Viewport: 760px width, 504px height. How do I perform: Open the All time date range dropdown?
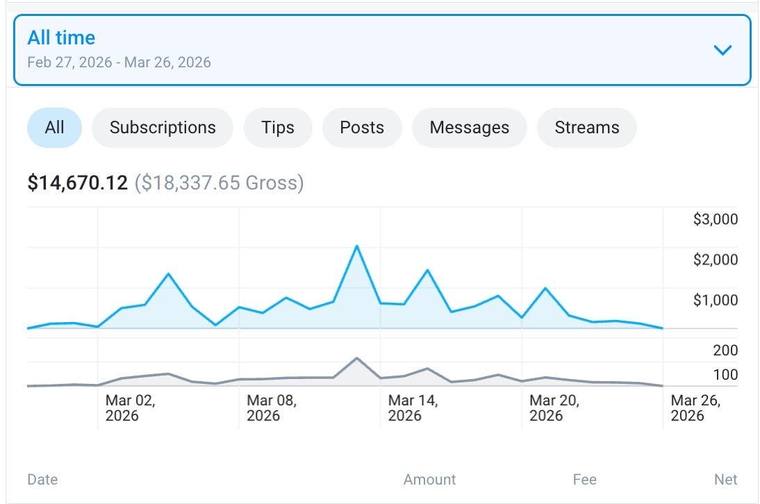coord(382,50)
